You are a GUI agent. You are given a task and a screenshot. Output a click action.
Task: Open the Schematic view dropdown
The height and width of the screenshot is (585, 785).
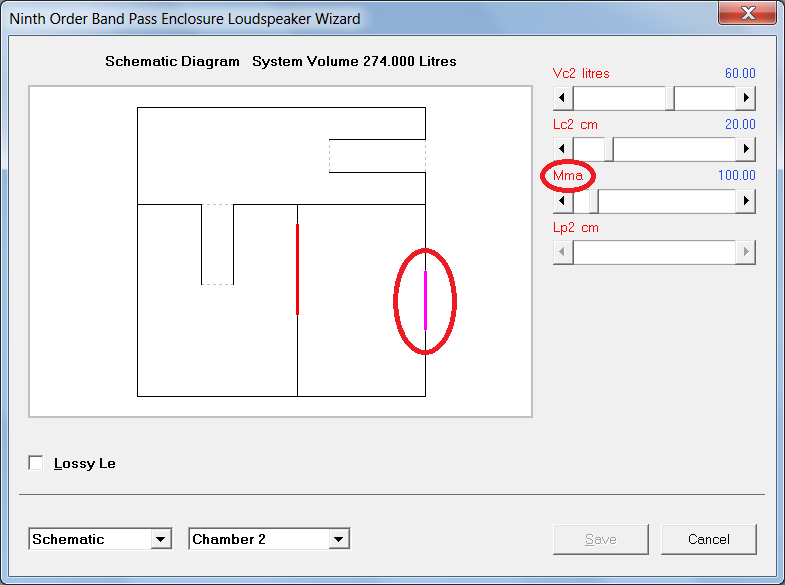coord(160,539)
